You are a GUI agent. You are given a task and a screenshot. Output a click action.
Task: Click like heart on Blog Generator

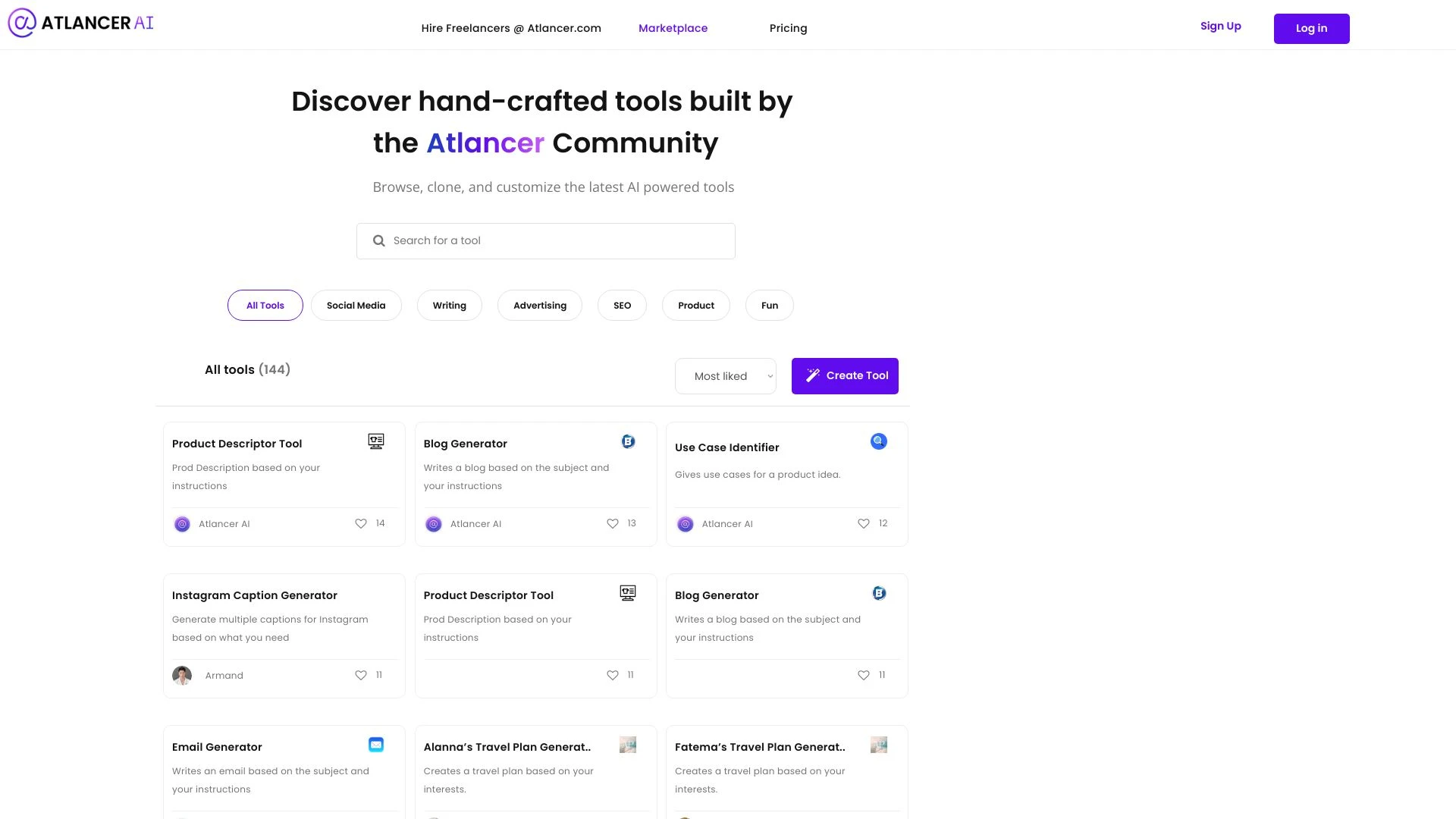(612, 523)
